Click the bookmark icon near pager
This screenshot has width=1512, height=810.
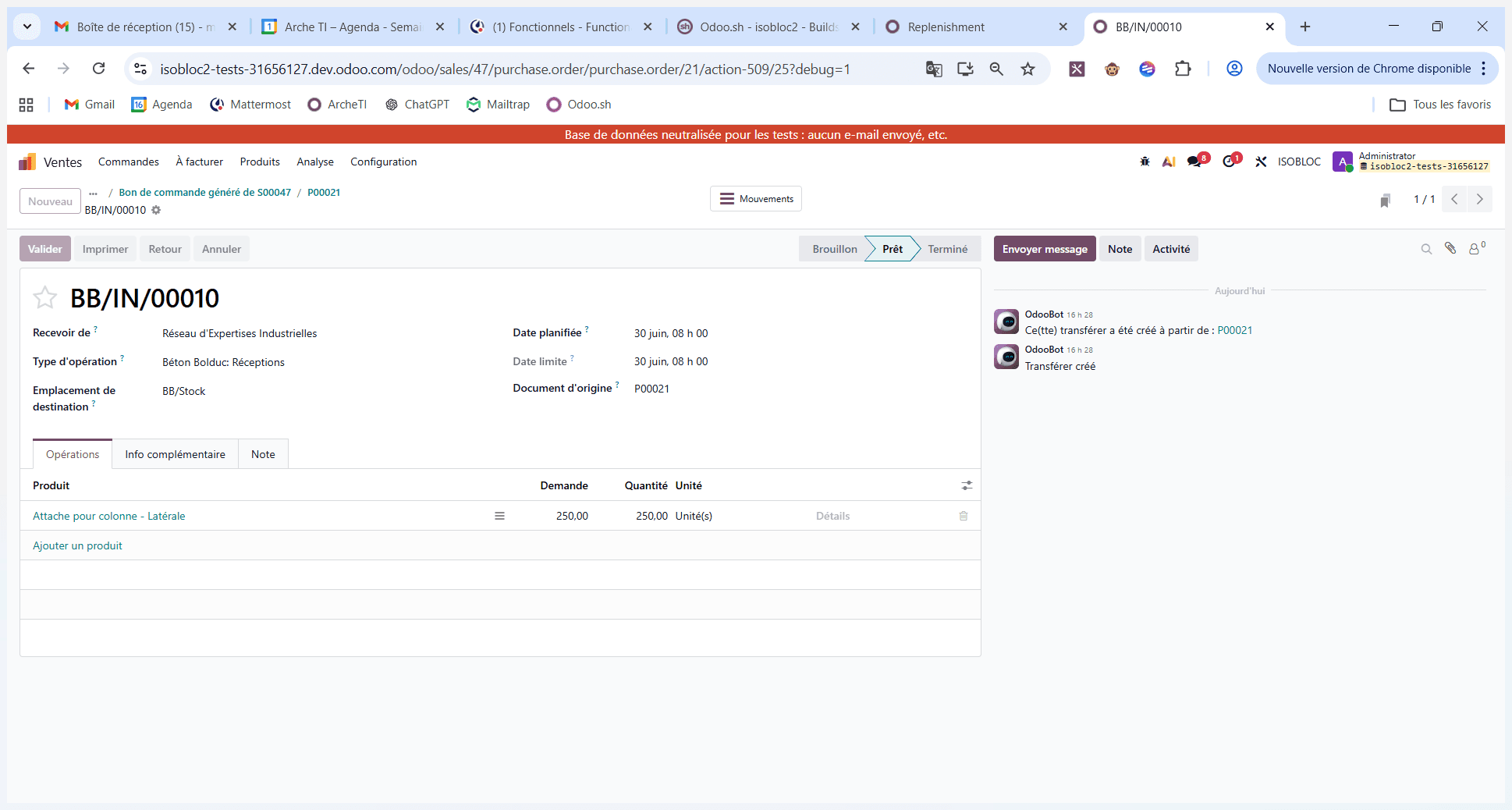click(x=1385, y=201)
